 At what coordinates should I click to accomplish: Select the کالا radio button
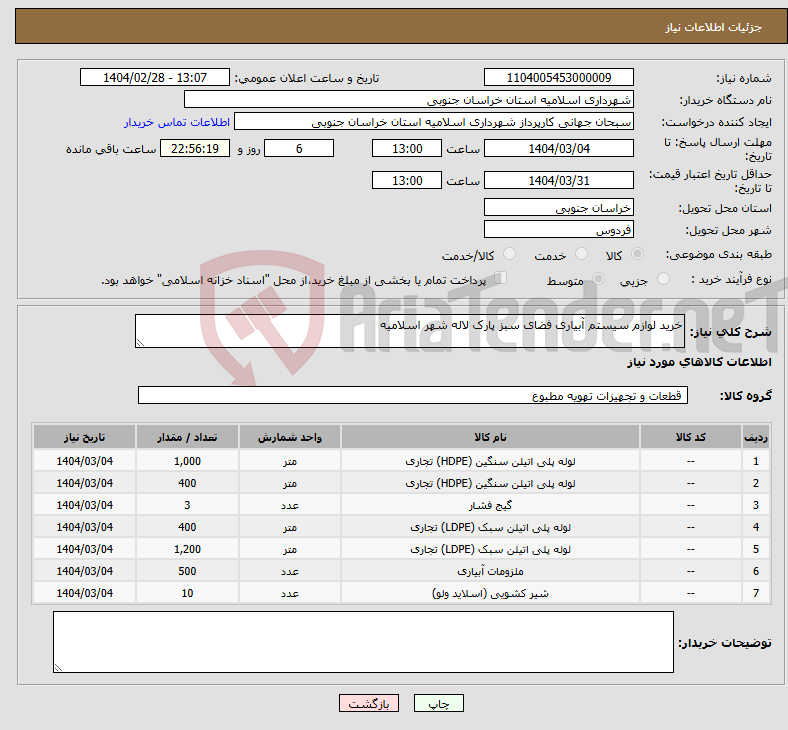(x=637, y=254)
